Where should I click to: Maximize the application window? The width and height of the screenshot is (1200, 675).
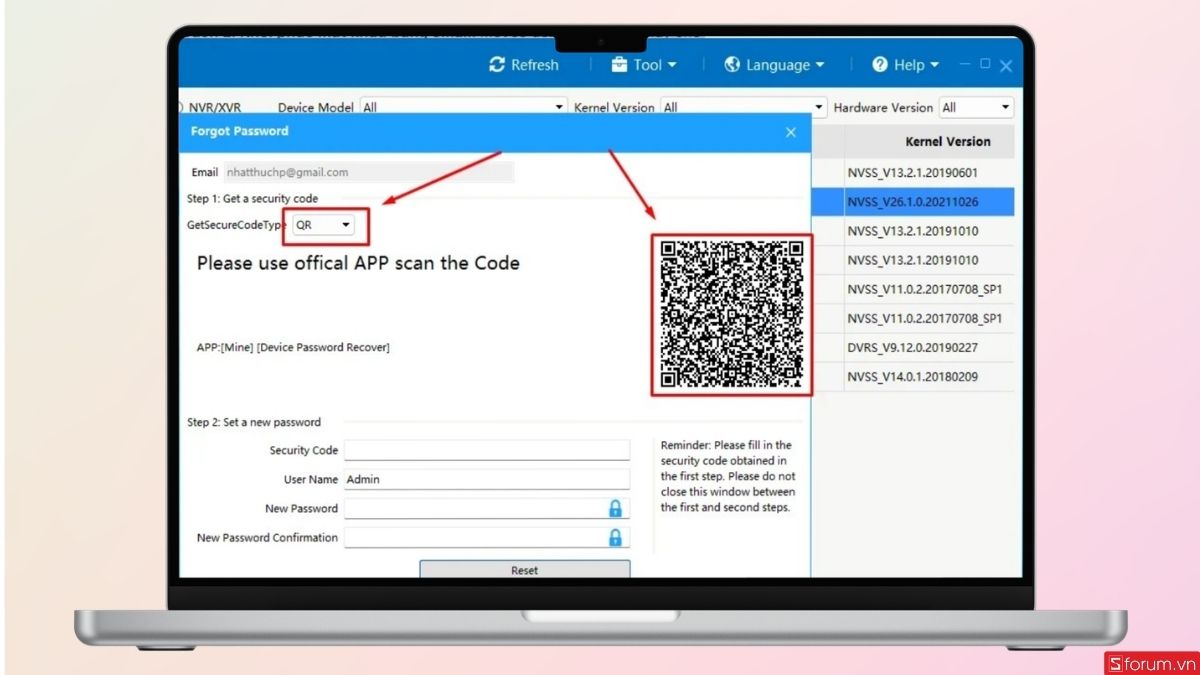[x=985, y=63]
